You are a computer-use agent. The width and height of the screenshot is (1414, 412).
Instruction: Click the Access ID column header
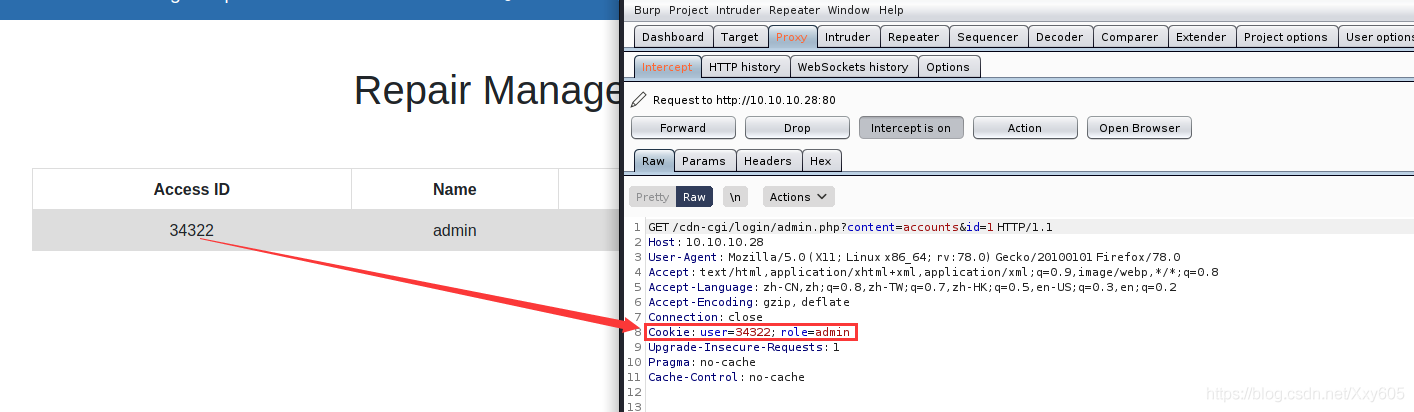point(192,189)
